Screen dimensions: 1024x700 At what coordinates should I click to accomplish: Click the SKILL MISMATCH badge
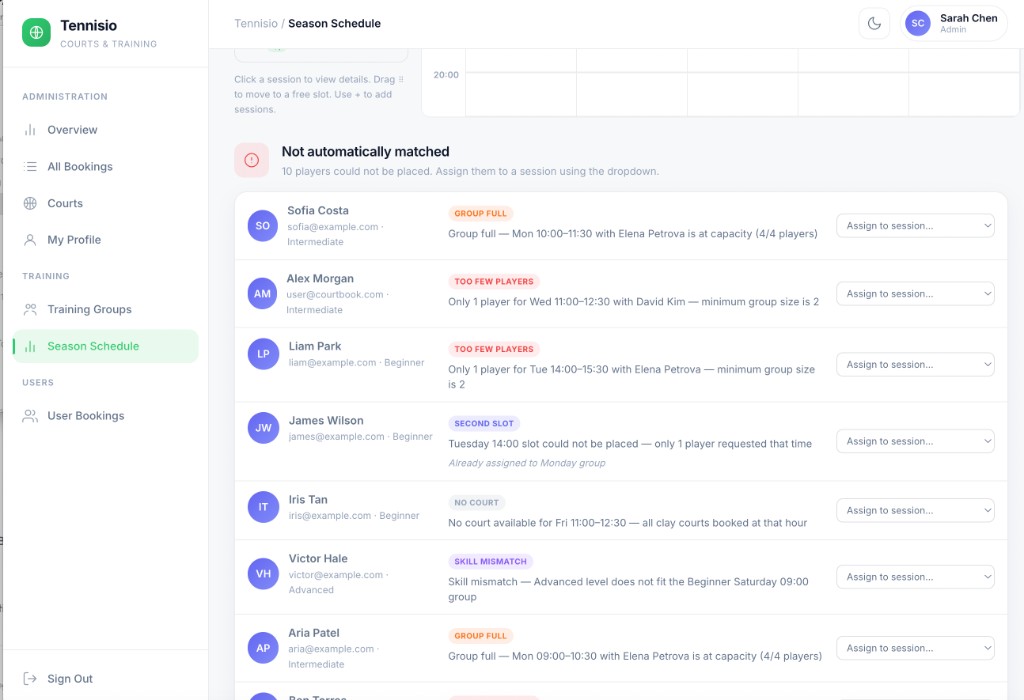490,562
